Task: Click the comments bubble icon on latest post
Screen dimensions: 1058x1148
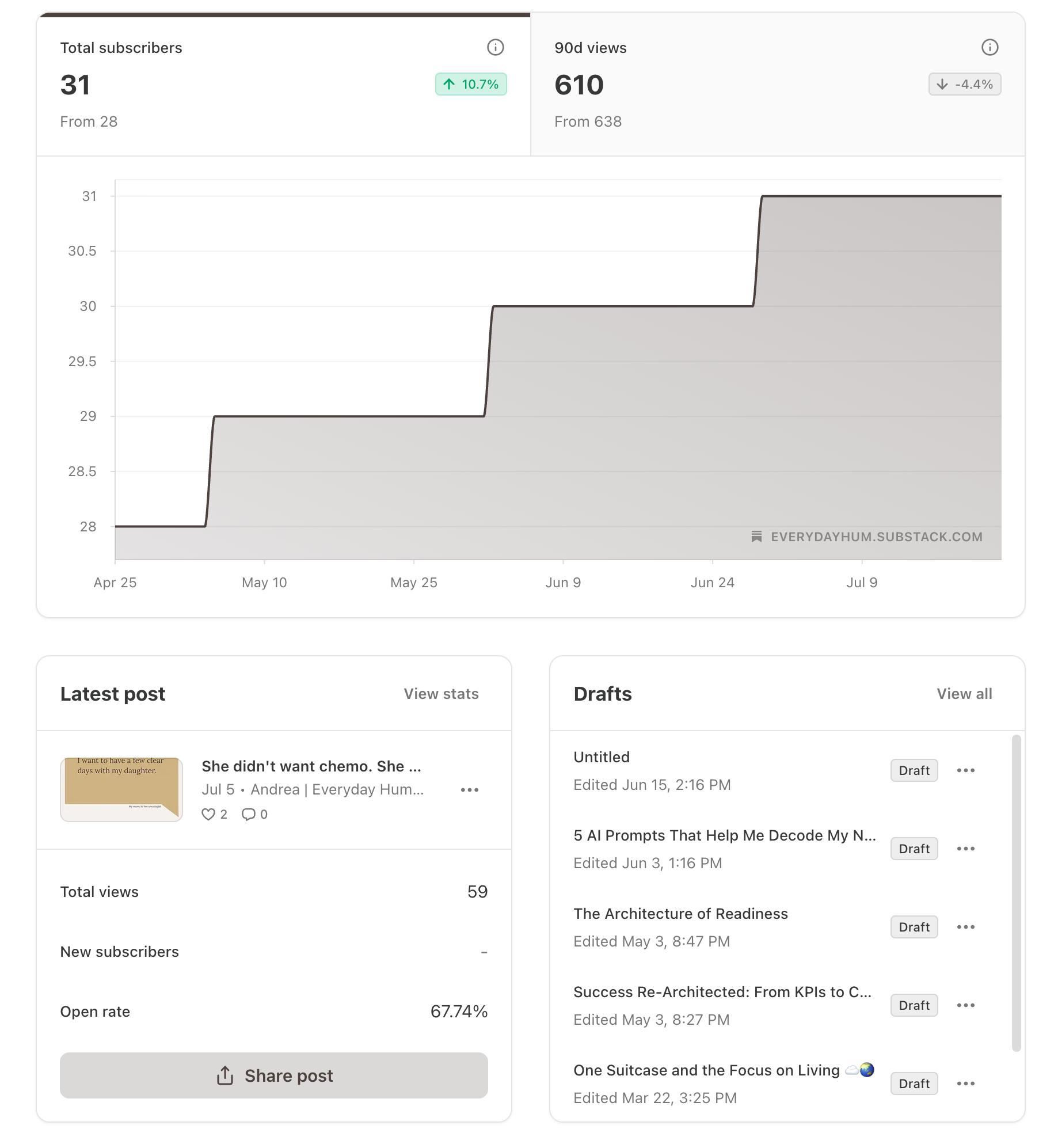Action: tap(249, 814)
